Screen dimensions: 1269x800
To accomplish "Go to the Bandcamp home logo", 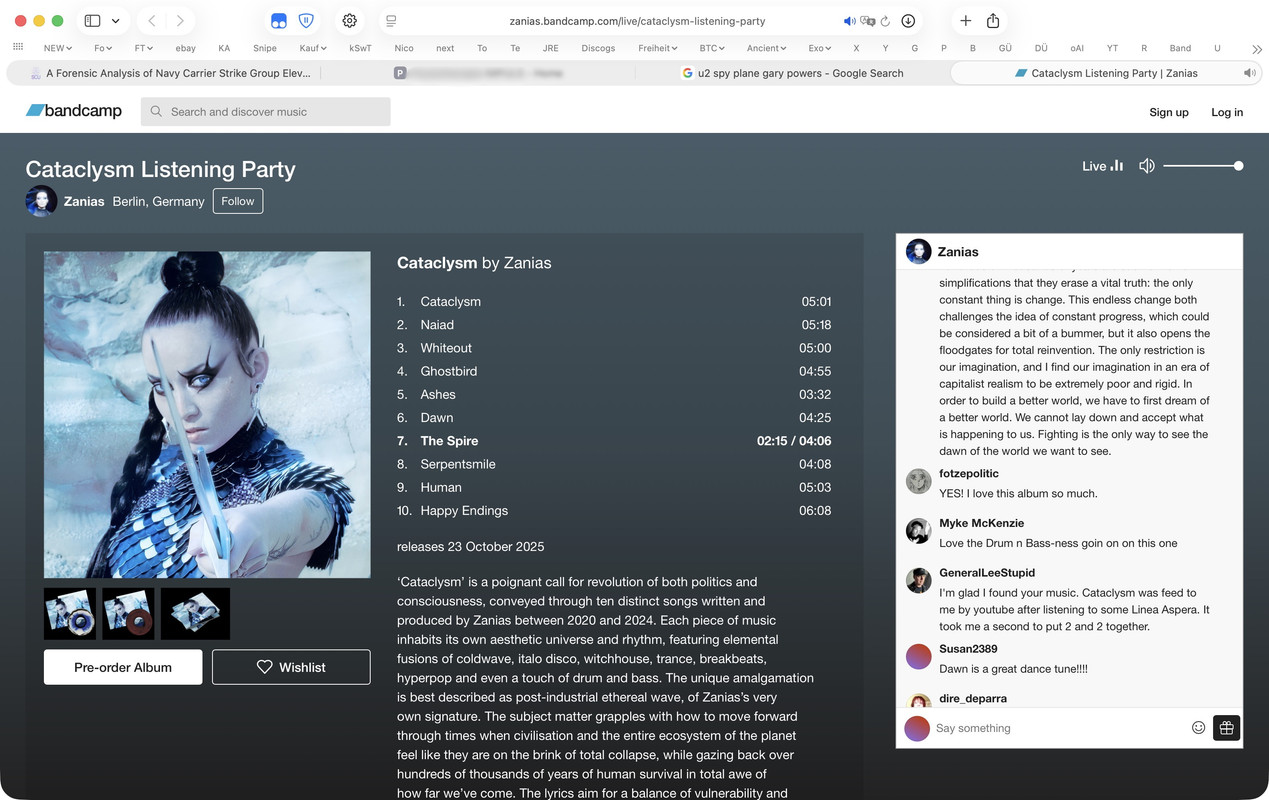I will tap(74, 111).
